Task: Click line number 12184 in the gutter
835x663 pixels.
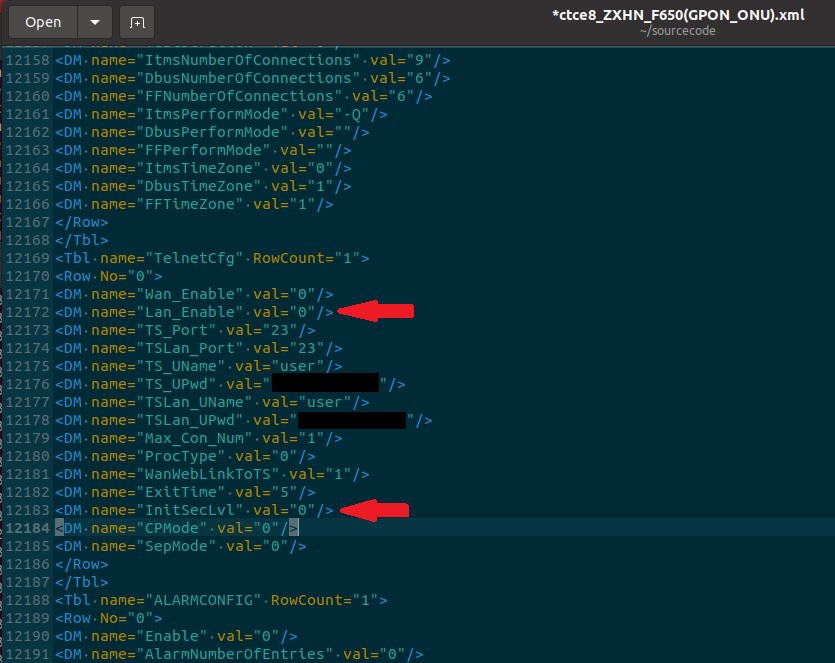Action: click(26, 528)
